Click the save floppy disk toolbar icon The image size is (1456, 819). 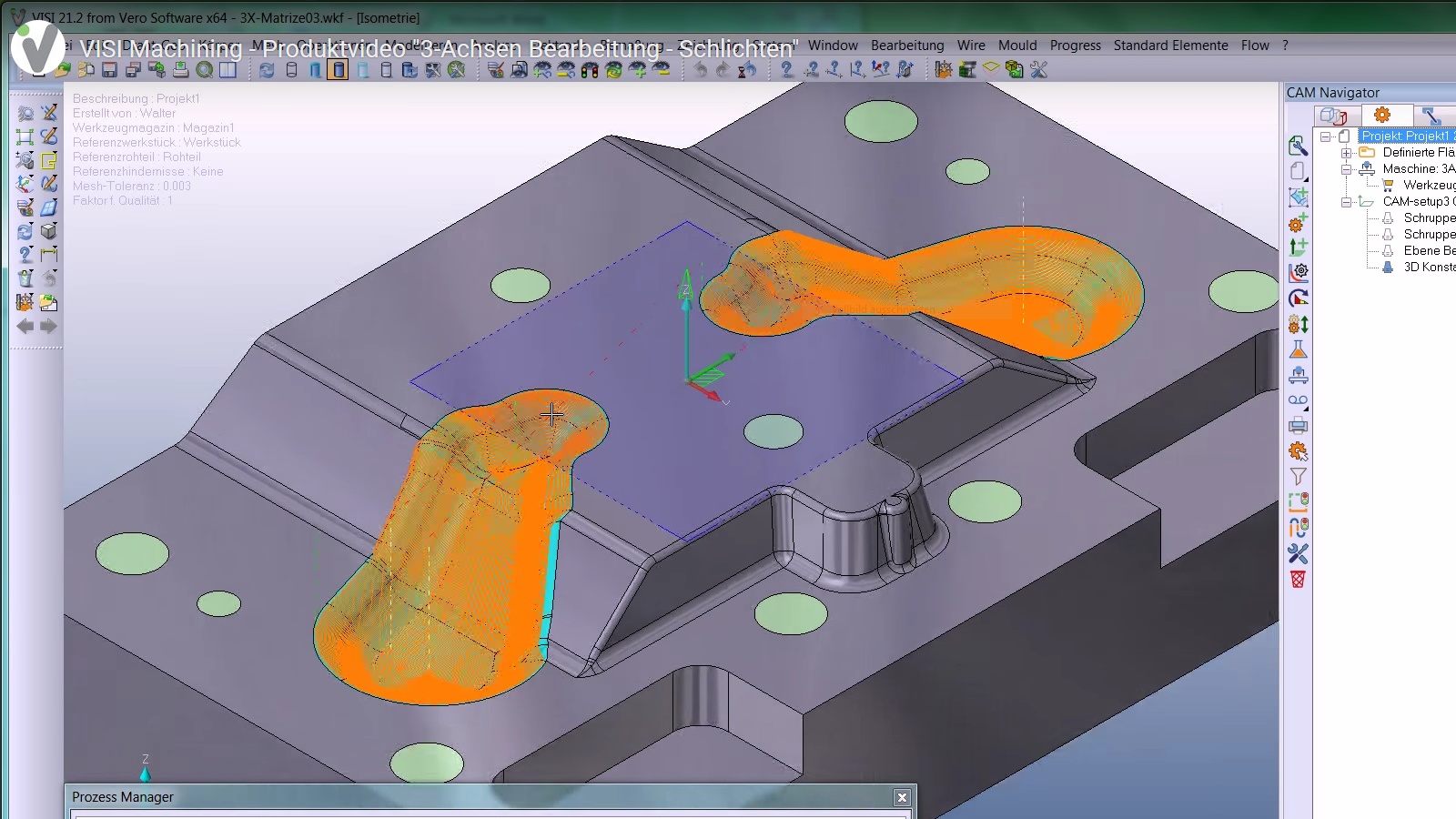[110, 70]
